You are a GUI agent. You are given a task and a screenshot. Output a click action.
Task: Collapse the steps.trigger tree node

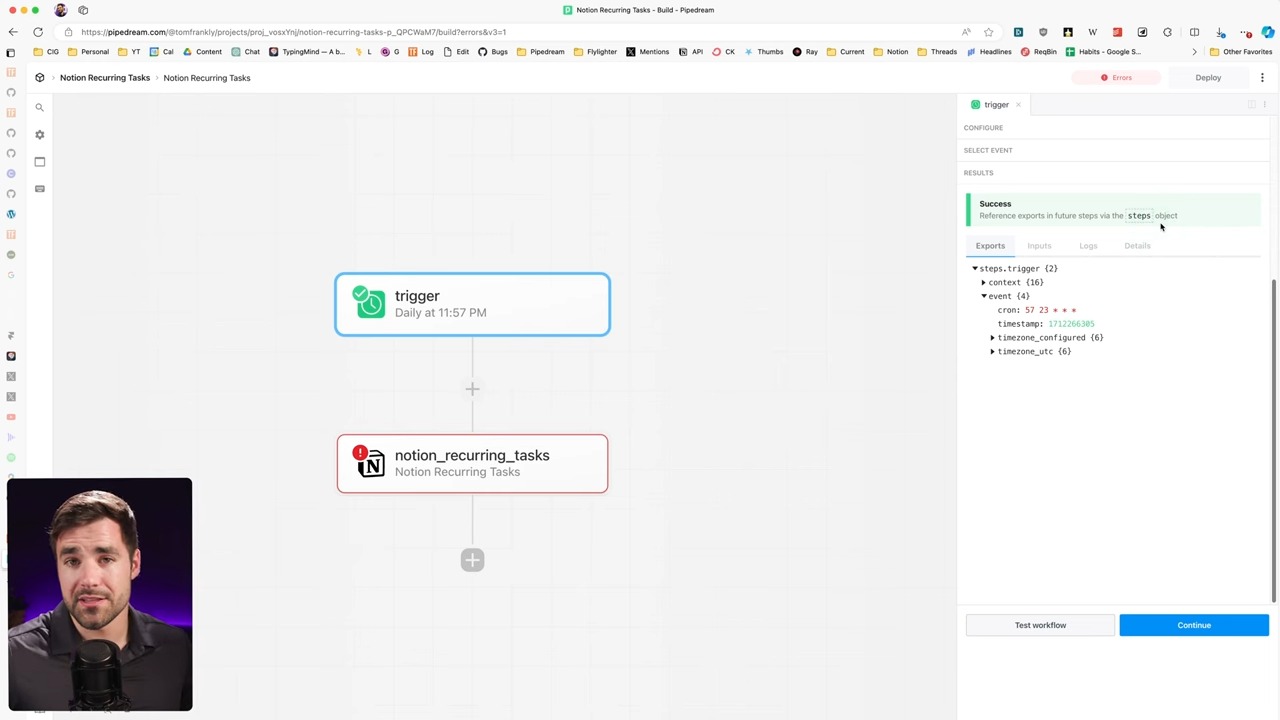click(975, 269)
